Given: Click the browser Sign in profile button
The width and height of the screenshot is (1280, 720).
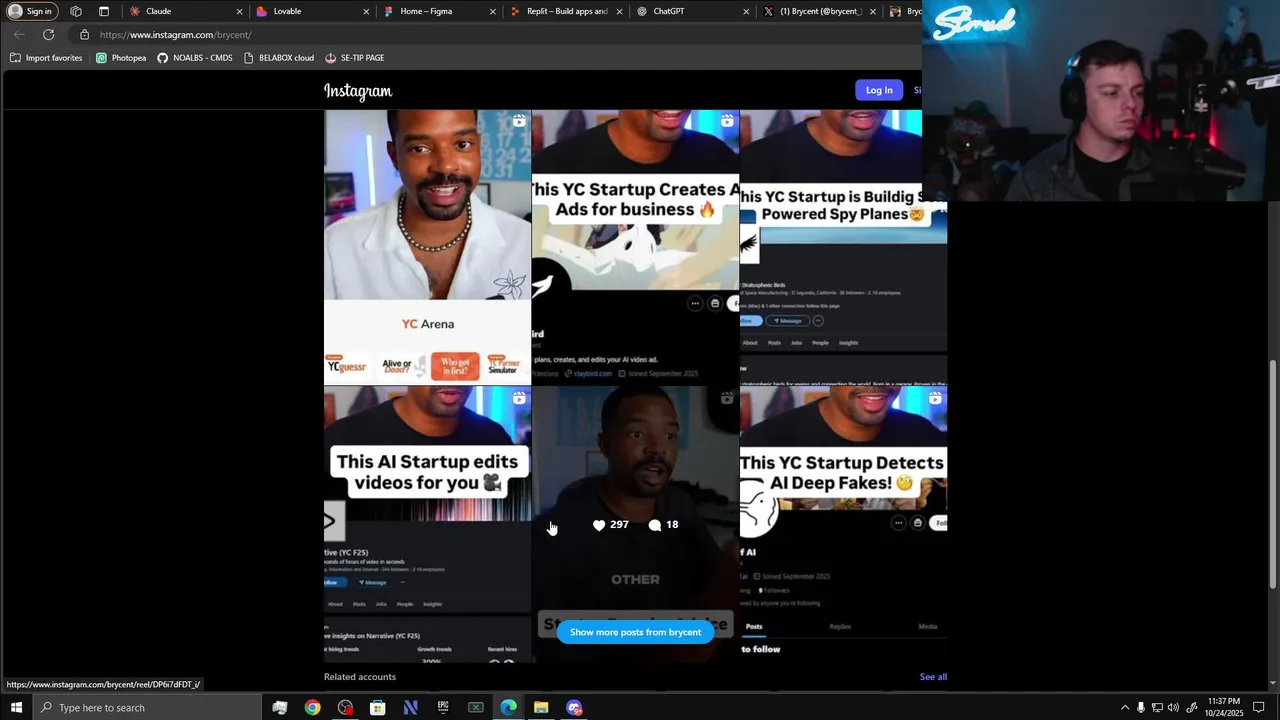Looking at the screenshot, I should (31, 11).
